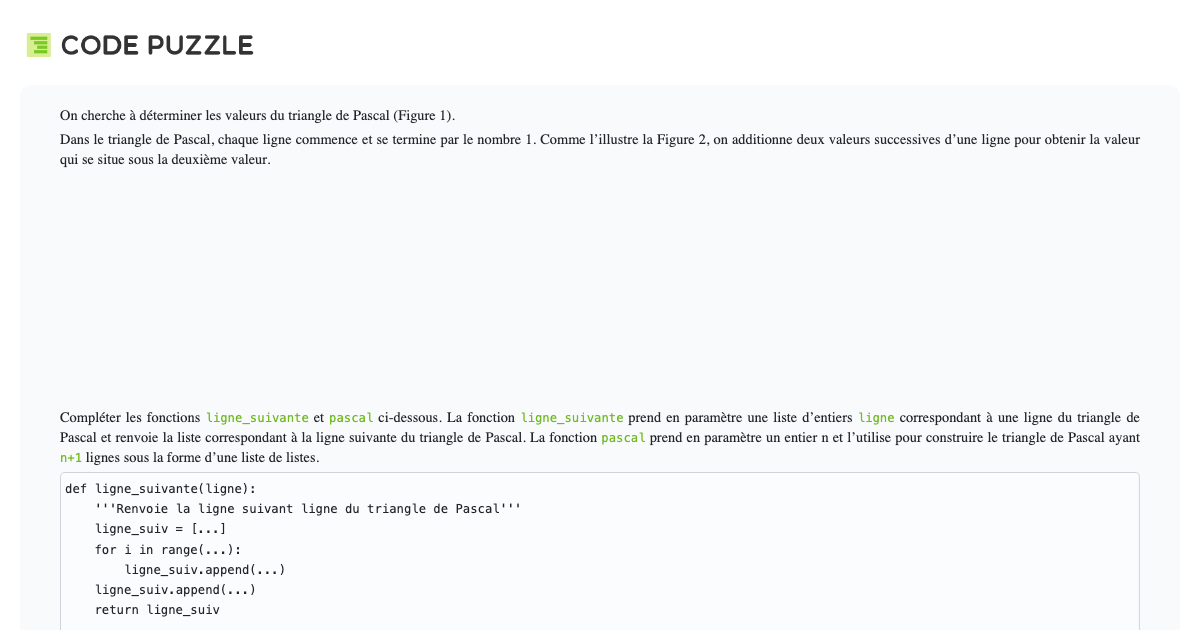The image size is (1200, 630).
Task: Click the text "qui se situe sous la deuxième valeur"
Action: tap(165, 159)
